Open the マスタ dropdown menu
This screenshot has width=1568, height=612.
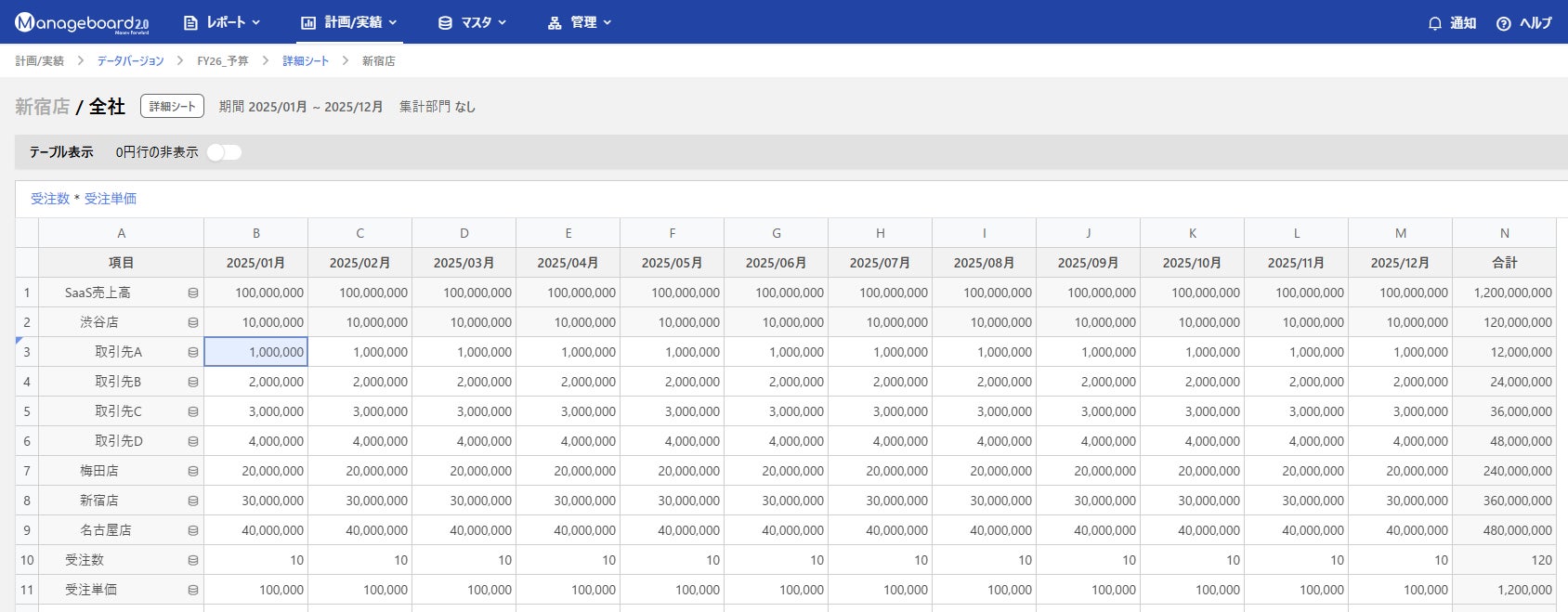pyautogui.click(x=472, y=22)
